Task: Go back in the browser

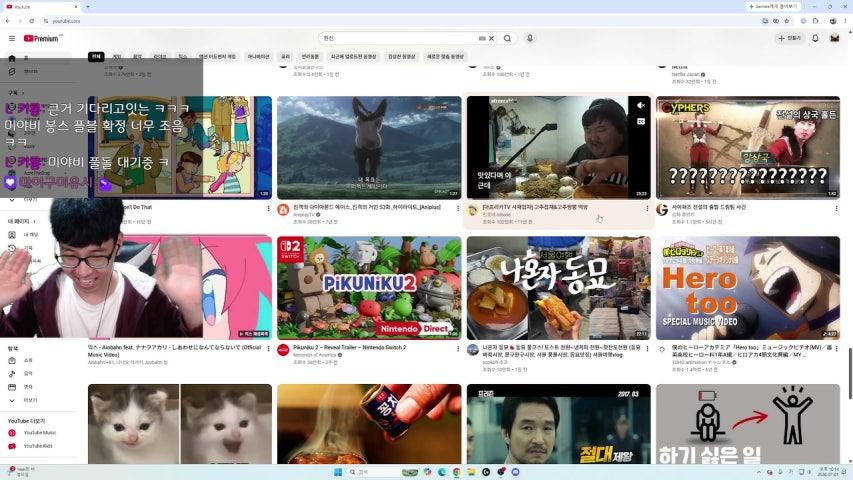Action: click(x=8, y=21)
